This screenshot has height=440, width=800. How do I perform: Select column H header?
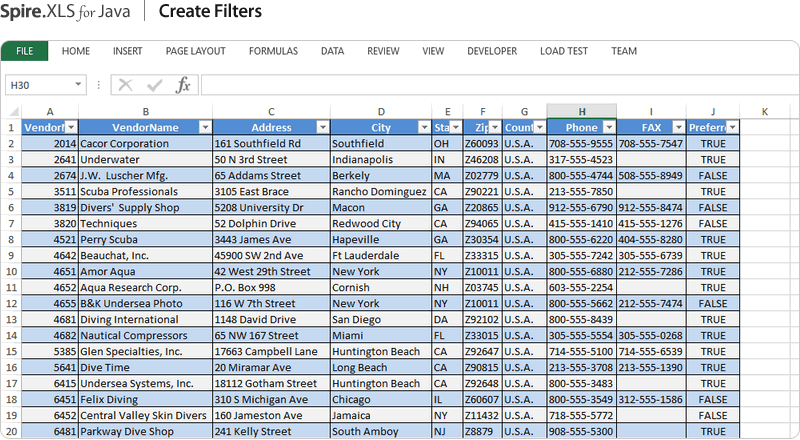pos(582,112)
